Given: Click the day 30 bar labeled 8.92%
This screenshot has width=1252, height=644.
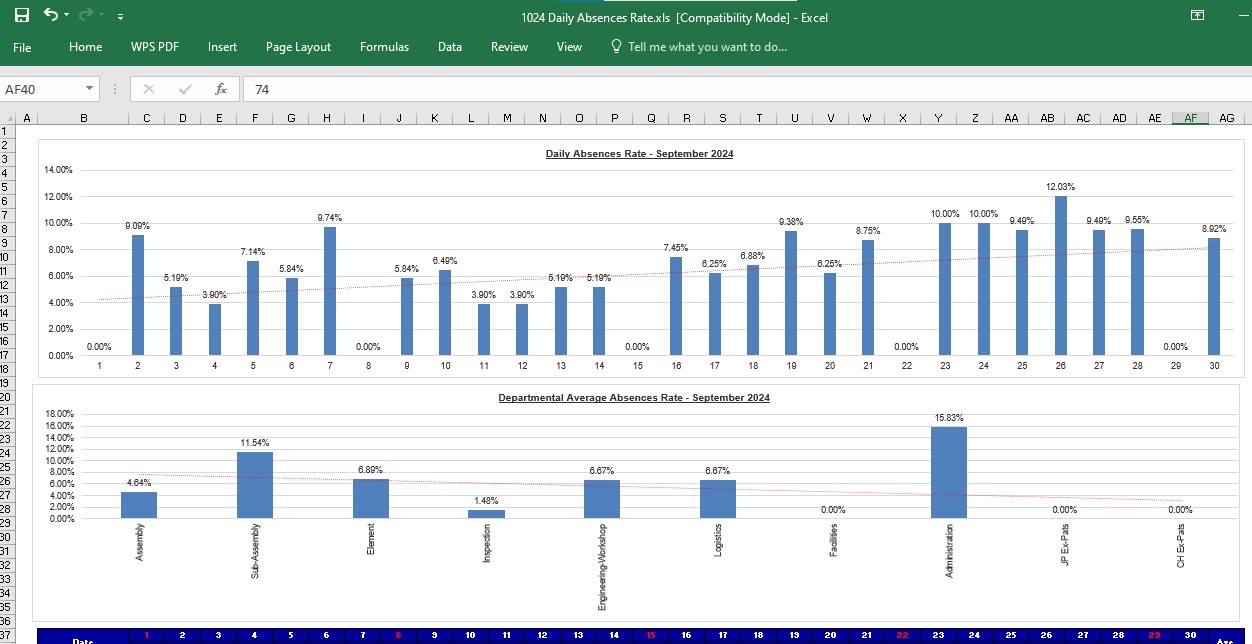Looking at the screenshot, I should point(1214,296).
